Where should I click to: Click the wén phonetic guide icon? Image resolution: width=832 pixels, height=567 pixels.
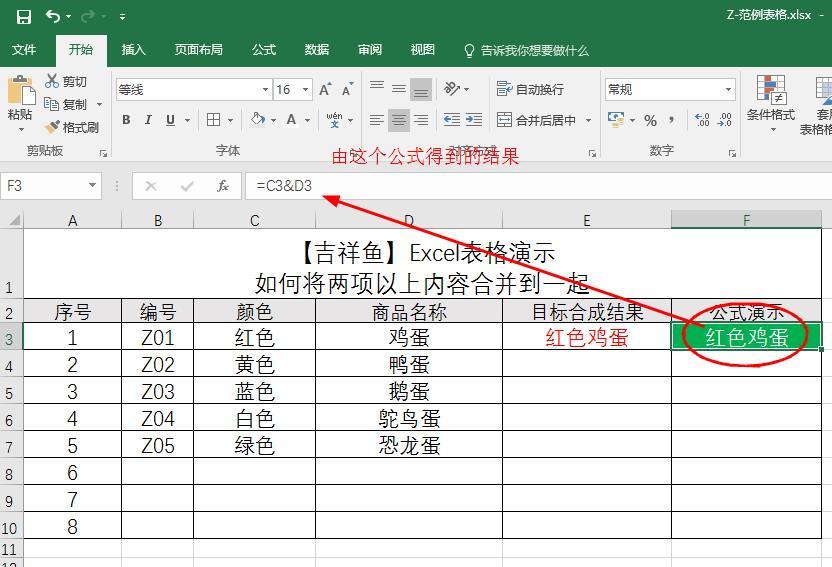334,120
